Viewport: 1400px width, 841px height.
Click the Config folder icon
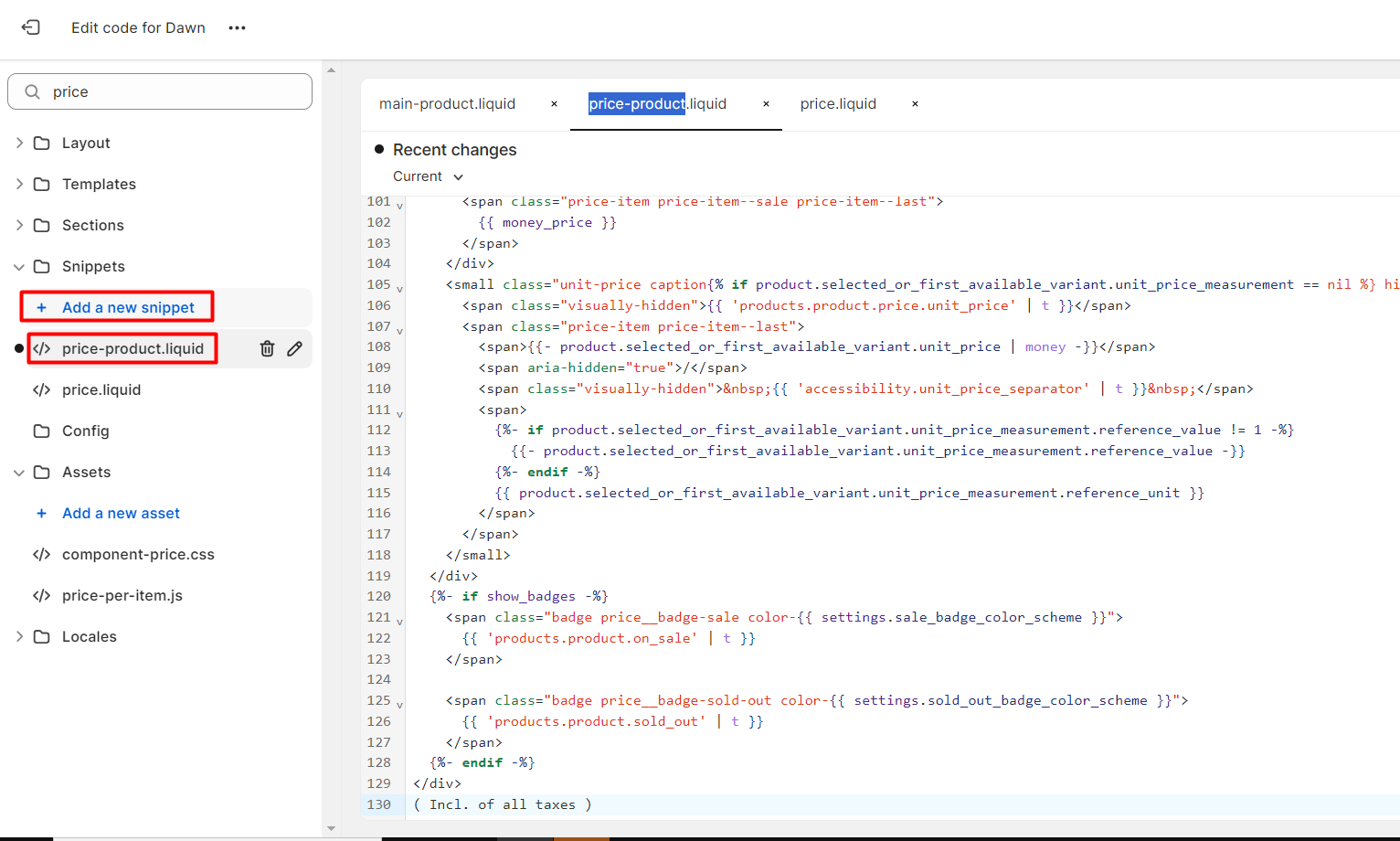click(x=41, y=431)
